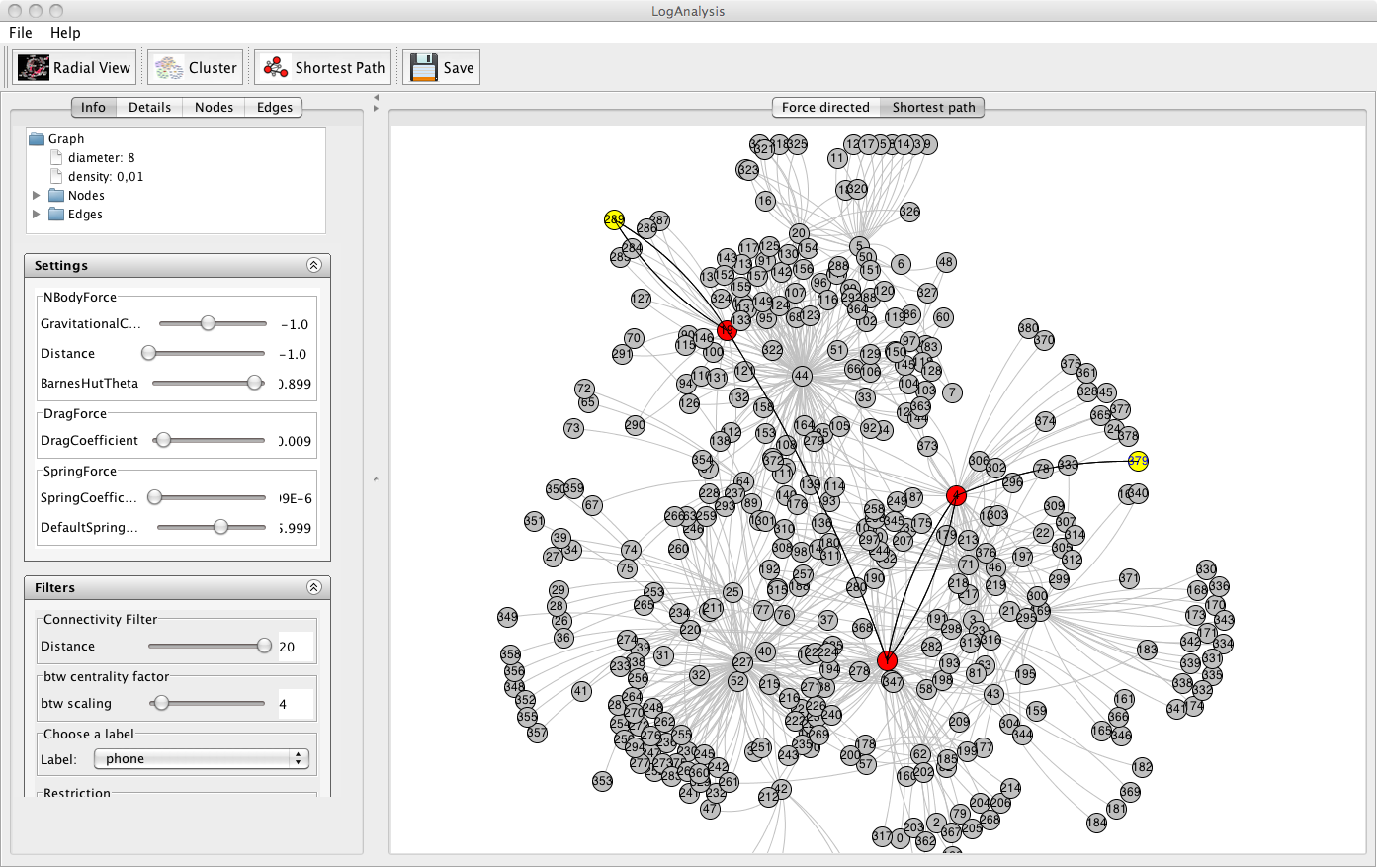Expand the Edges folder in the Graph tree
The width and height of the screenshot is (1377, 868).
point(37,215)
